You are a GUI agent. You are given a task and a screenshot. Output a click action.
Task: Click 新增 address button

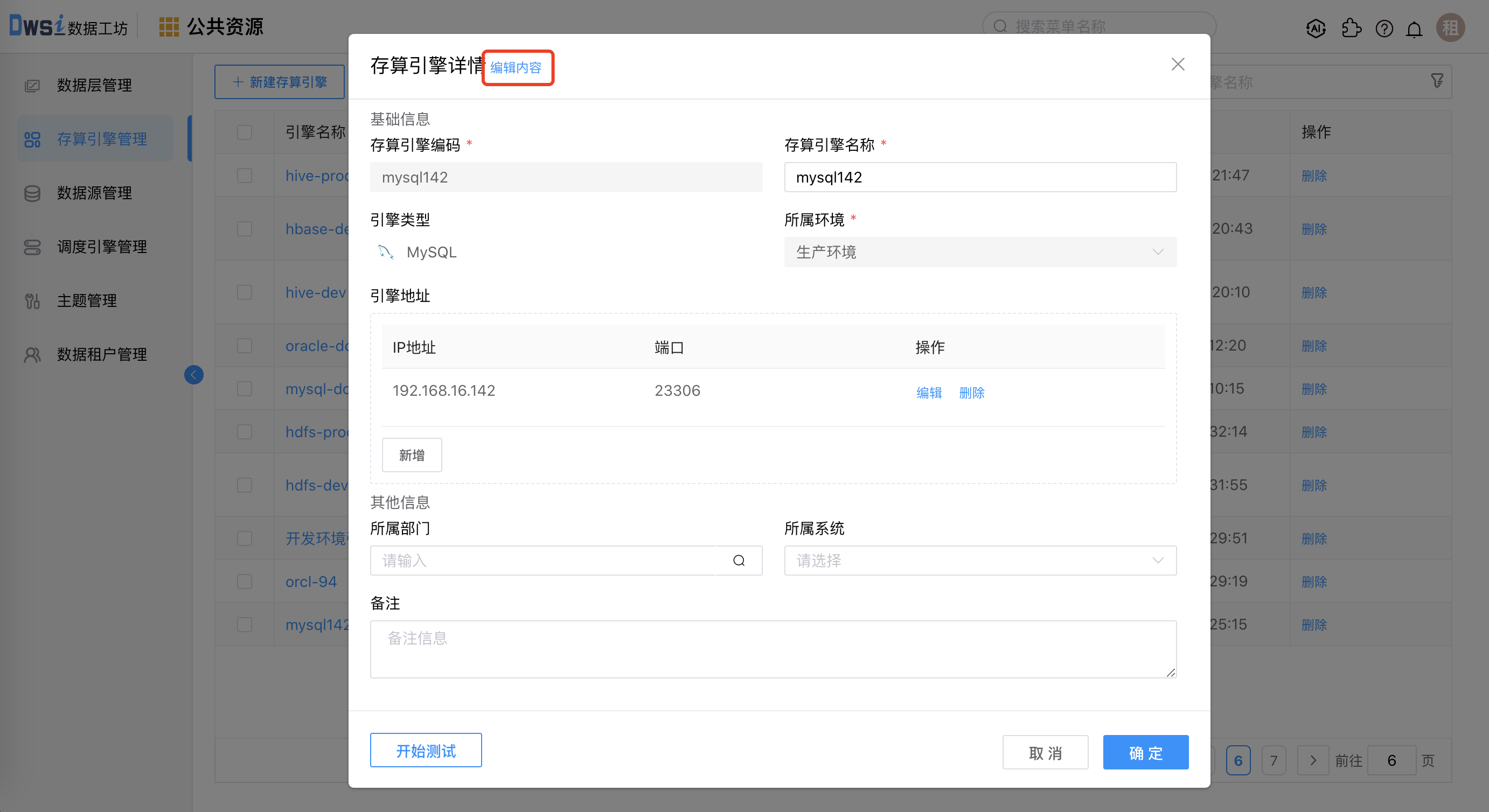(x=412, y=455)
